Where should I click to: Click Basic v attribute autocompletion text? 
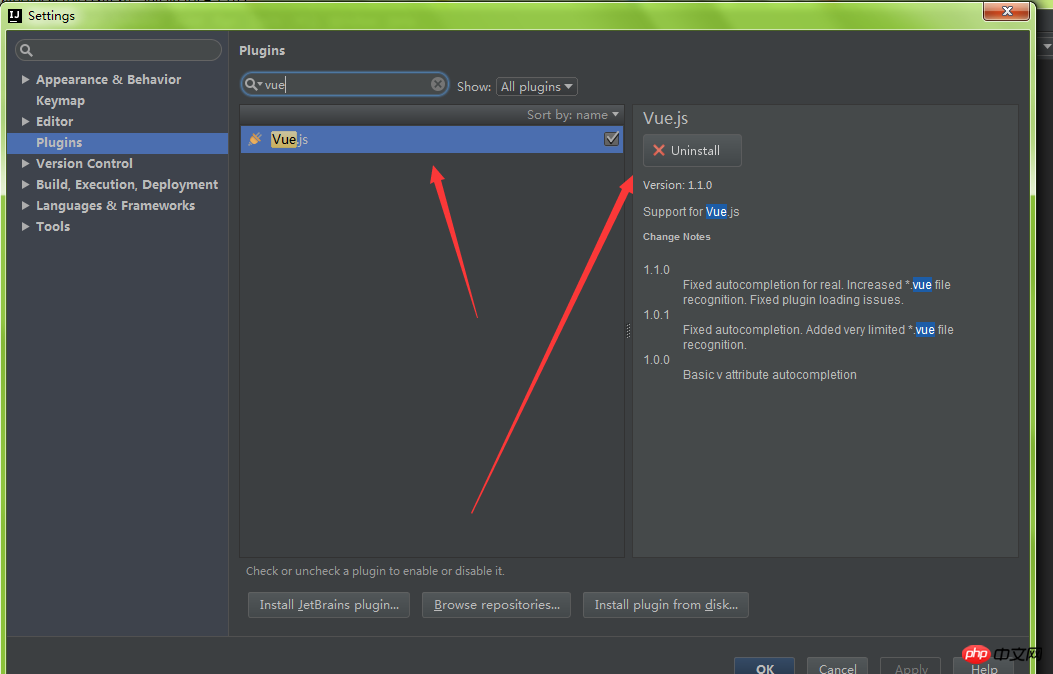tap(770, 375)
